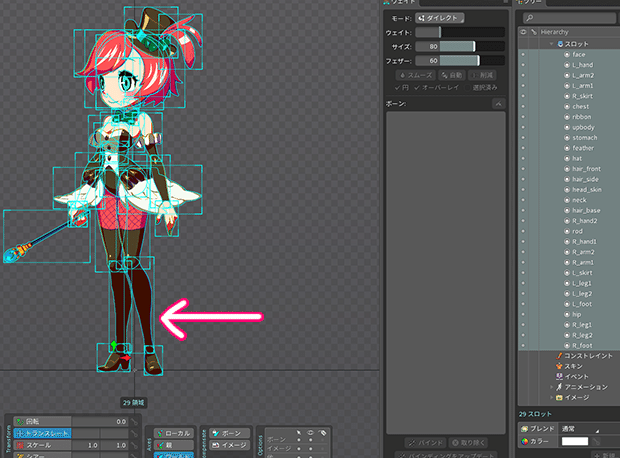This screenshot has width=620, height=458.
Task: Click the key icon next to カラー swatch
Action: click(x=596, y=441)
